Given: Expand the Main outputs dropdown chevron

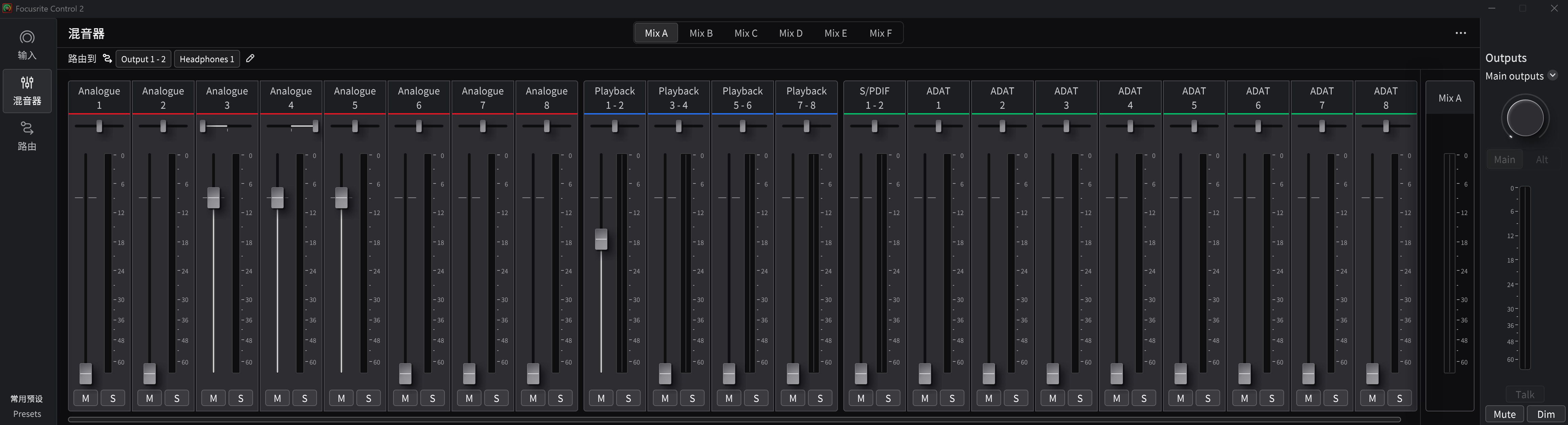Looking at the screenshot, I should pos(1552,75).
